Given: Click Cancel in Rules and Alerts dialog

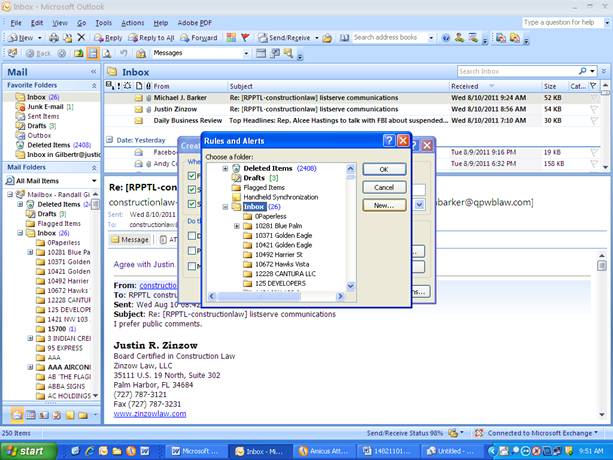Looking at the screenshot, I should pos(384,187).
